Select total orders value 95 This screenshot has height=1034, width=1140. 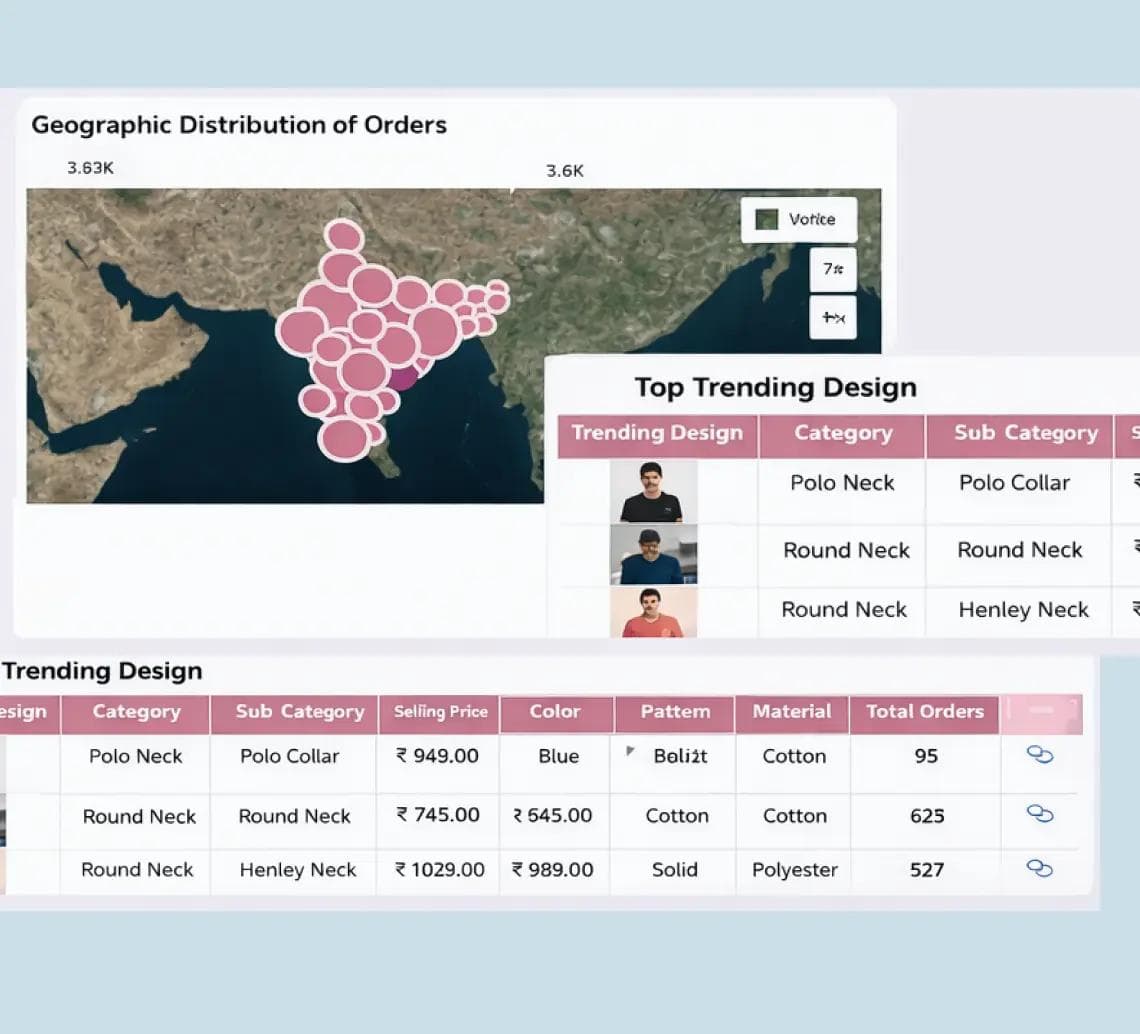[926, 756]
